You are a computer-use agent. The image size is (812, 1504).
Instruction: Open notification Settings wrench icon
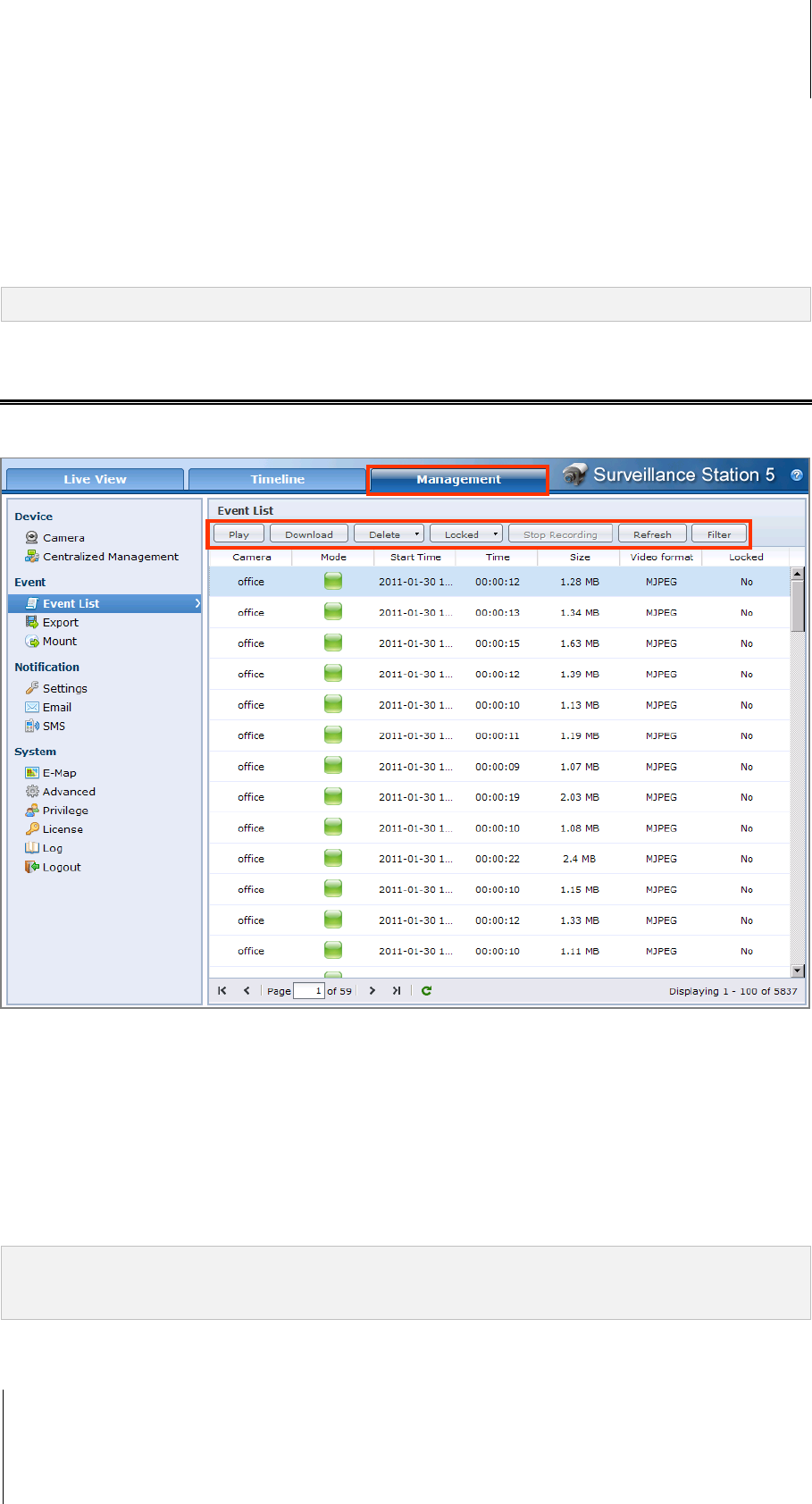[32, 688]
